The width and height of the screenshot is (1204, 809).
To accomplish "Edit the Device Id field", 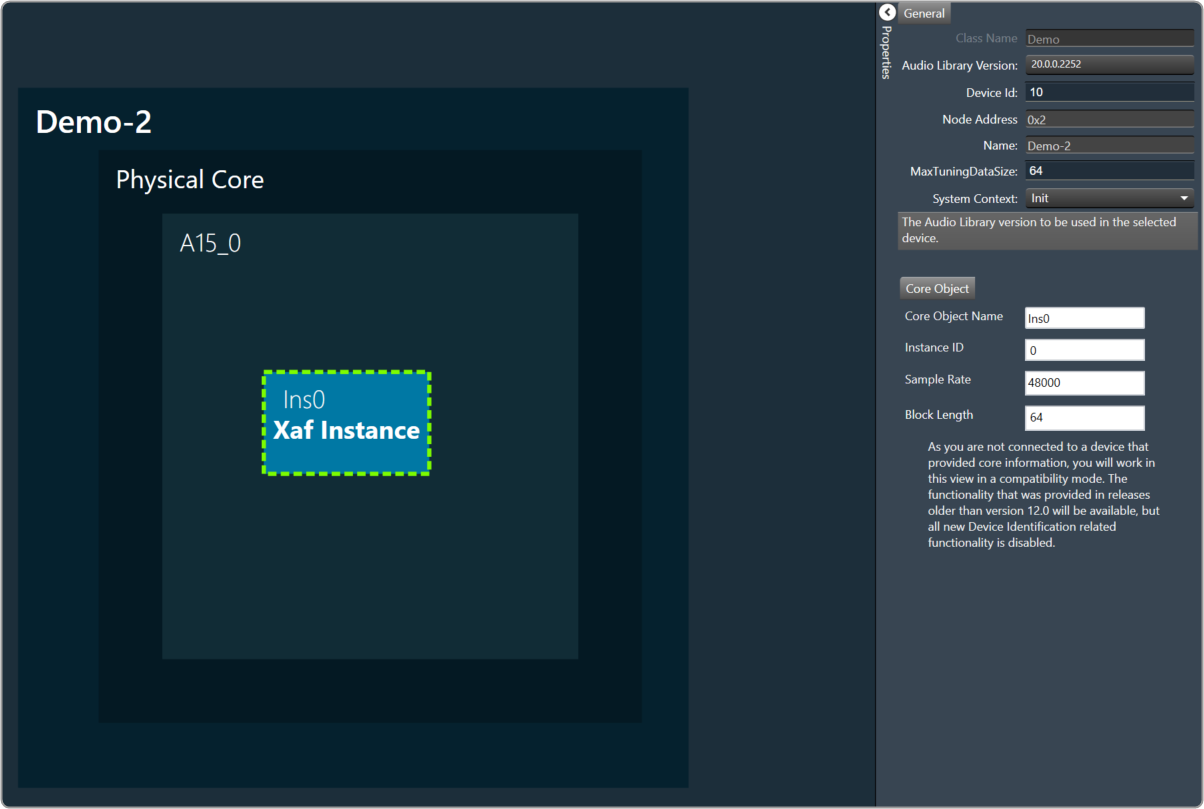I will [x=1109, y=92].
